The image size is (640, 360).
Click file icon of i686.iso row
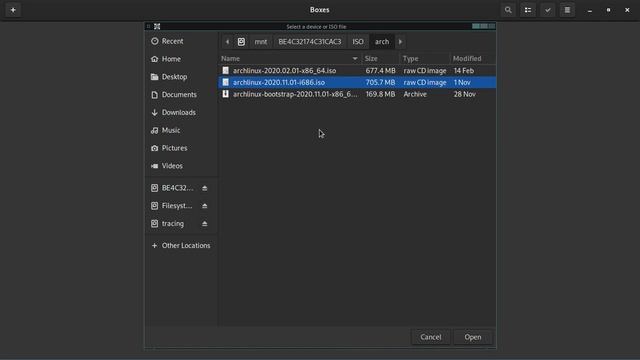226,82
